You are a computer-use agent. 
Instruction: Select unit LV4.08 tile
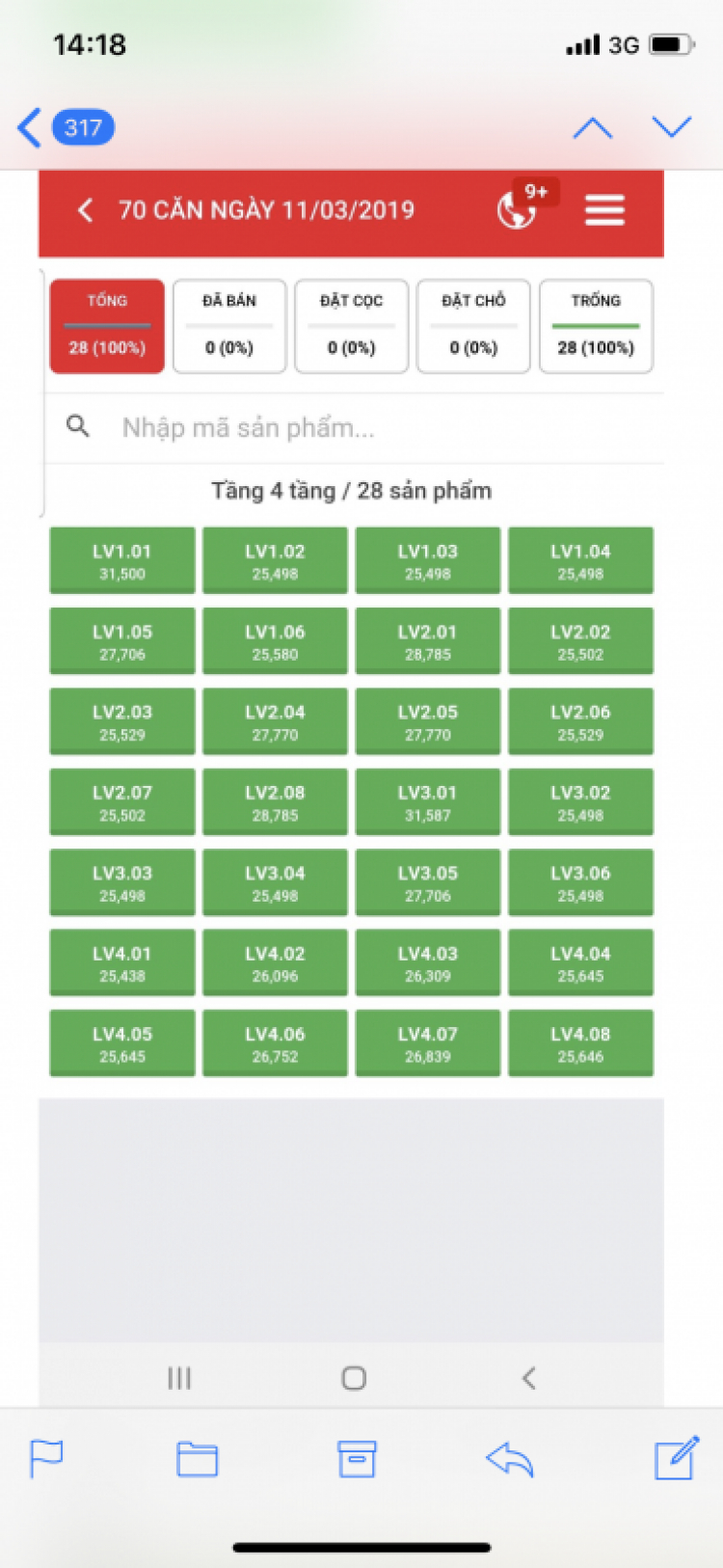pos(580,1042)
